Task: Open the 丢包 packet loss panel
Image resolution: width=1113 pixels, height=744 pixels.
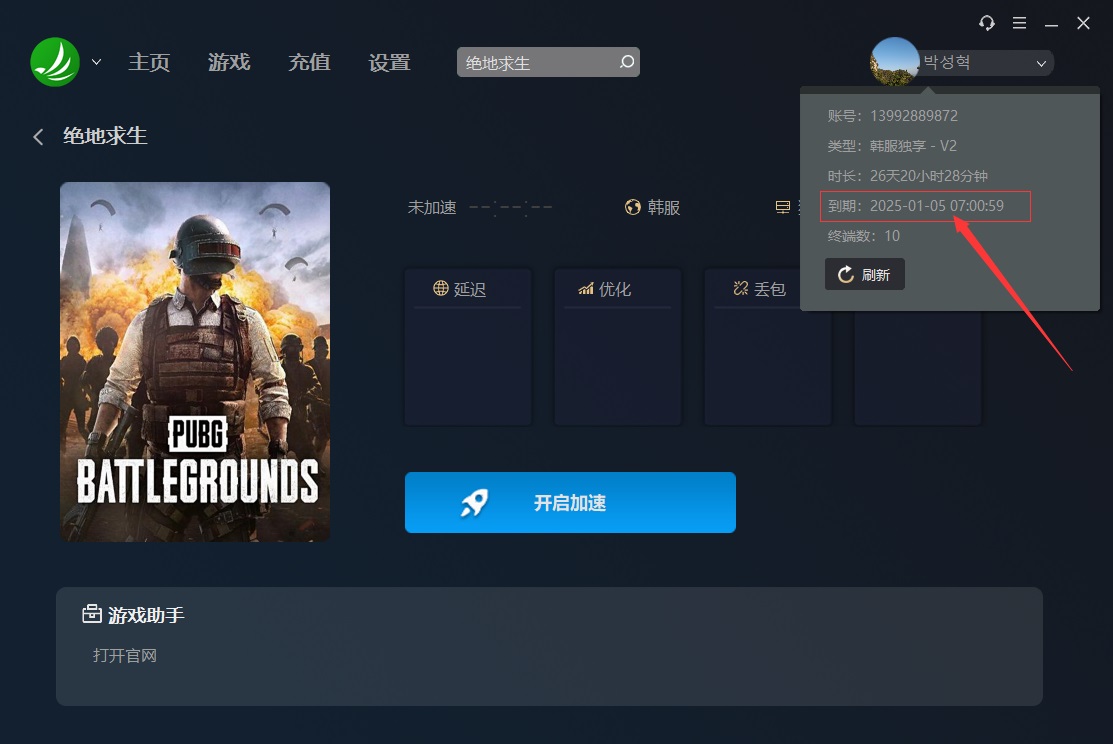Action: coord(767,346)
